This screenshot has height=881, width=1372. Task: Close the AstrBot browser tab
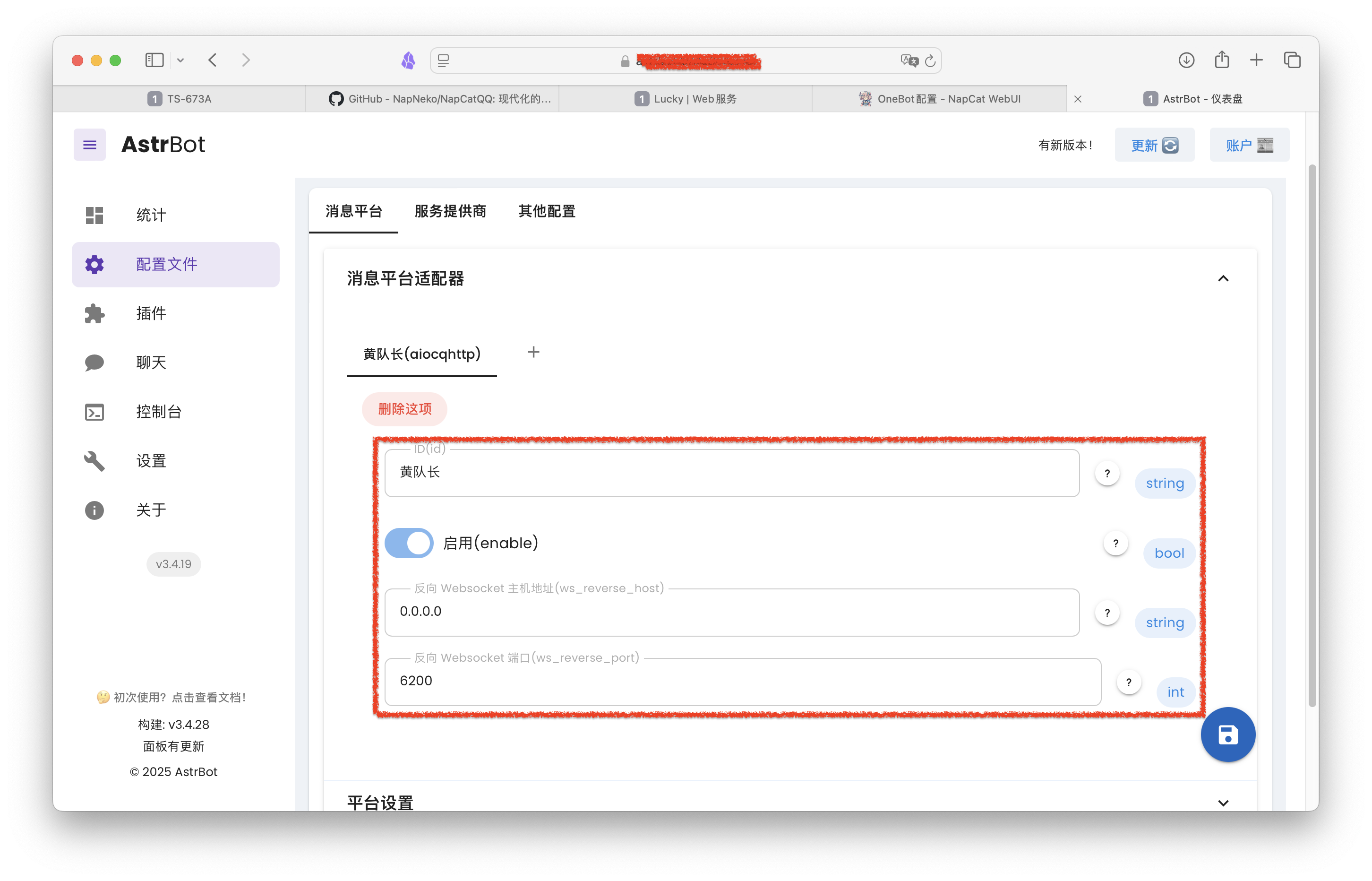(x=1078, y=99)
